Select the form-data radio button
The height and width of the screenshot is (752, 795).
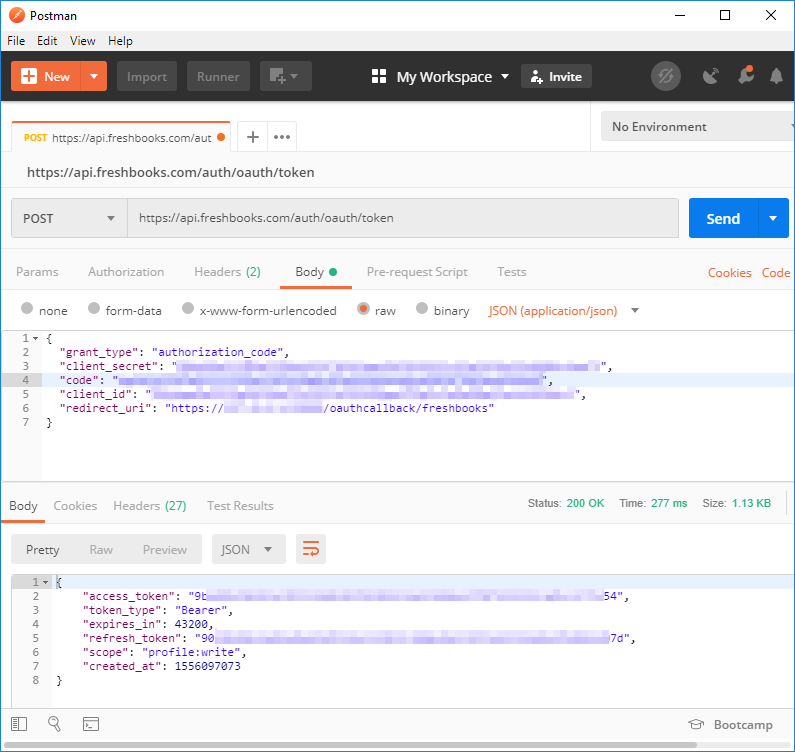[x=94, y=308]
